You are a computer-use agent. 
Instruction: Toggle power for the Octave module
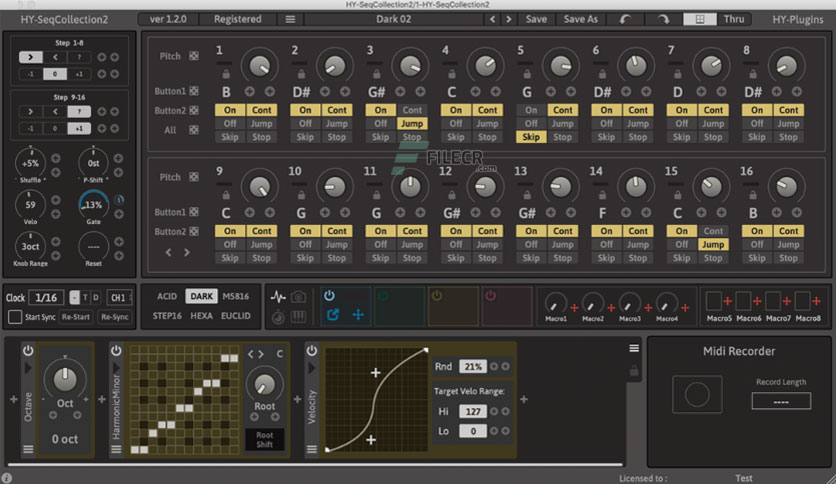28,350
